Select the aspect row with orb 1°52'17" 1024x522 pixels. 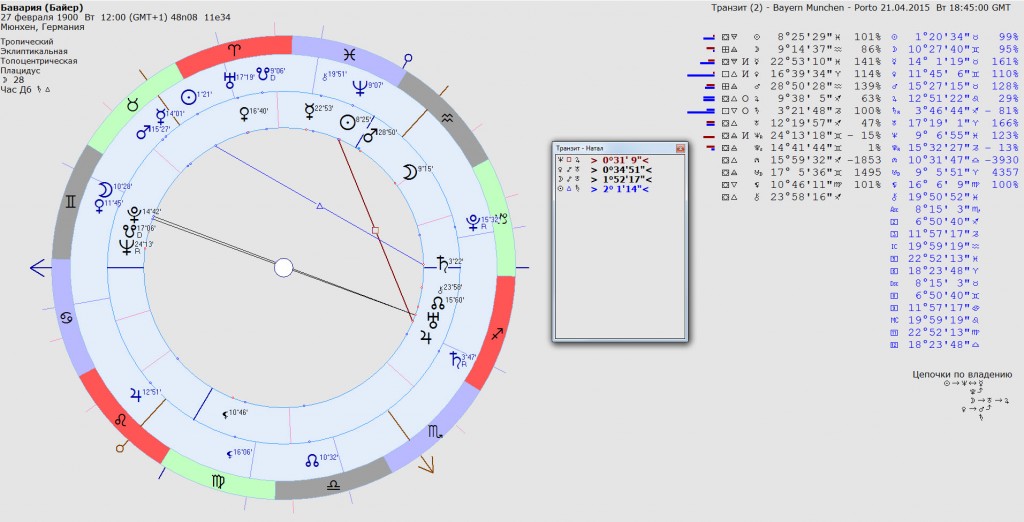point(619,180)
